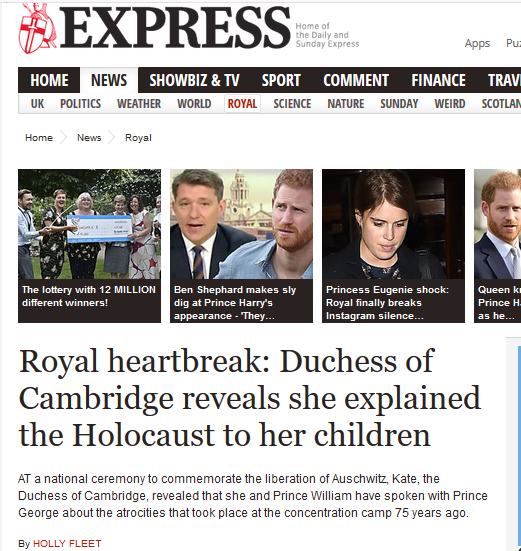Open the WORLD subsection
Screen dimensions: 521x551
[x=194, y=104]
